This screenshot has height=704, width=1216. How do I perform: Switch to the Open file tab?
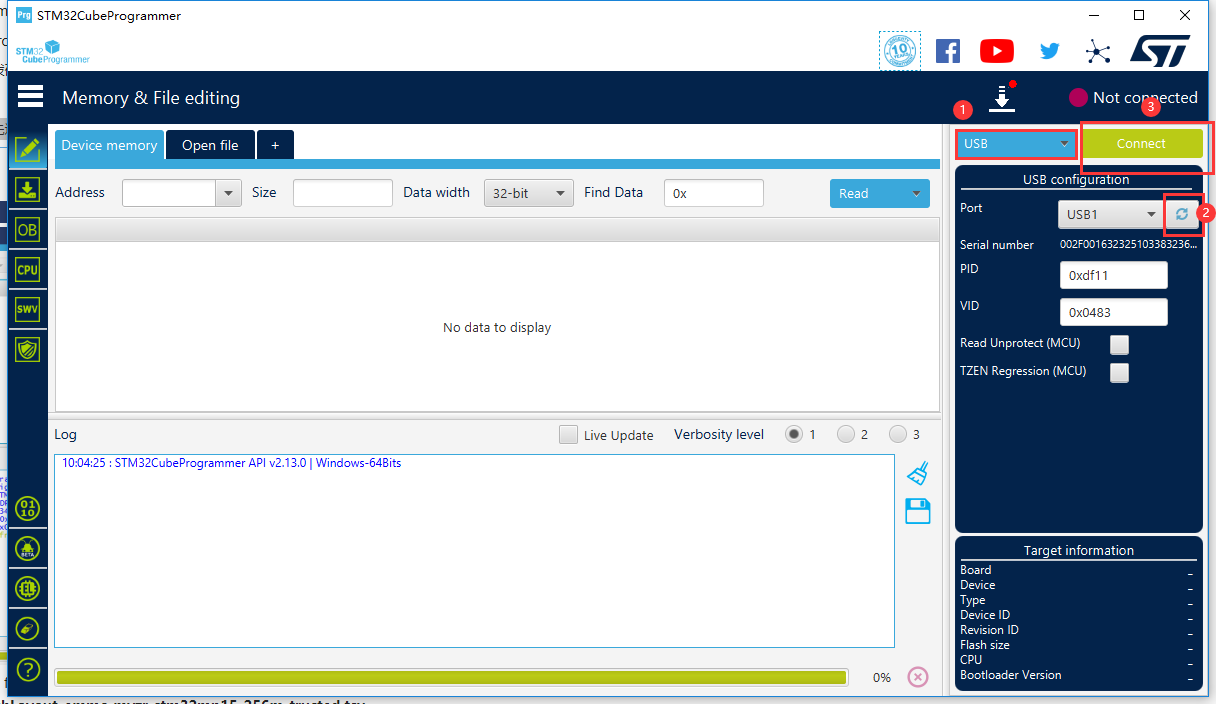[210, 145]
